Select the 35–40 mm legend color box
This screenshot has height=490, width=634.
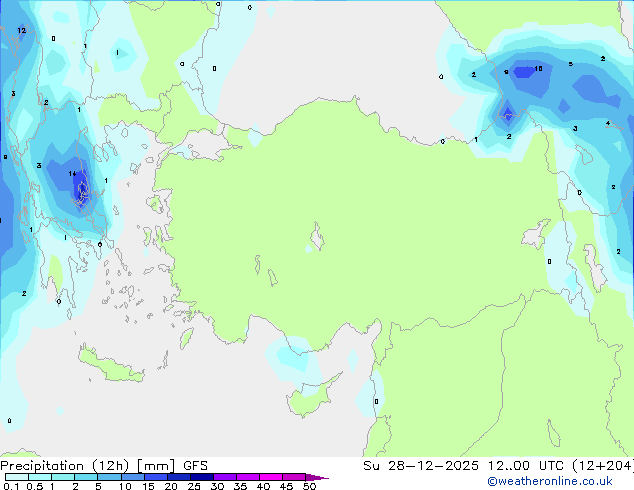tap(247, 477)
